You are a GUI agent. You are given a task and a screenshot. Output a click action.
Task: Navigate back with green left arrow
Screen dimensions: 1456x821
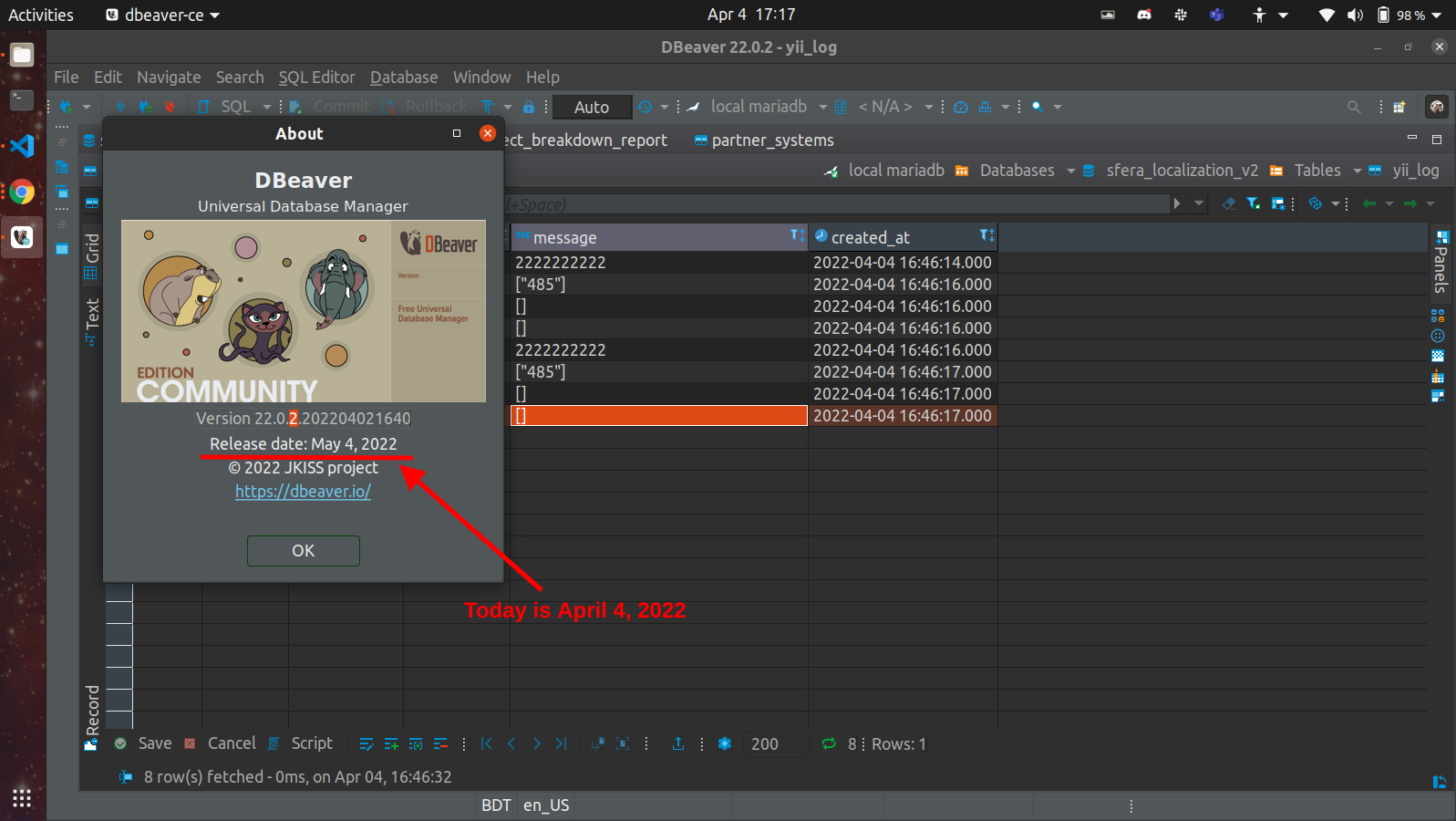1369,203
